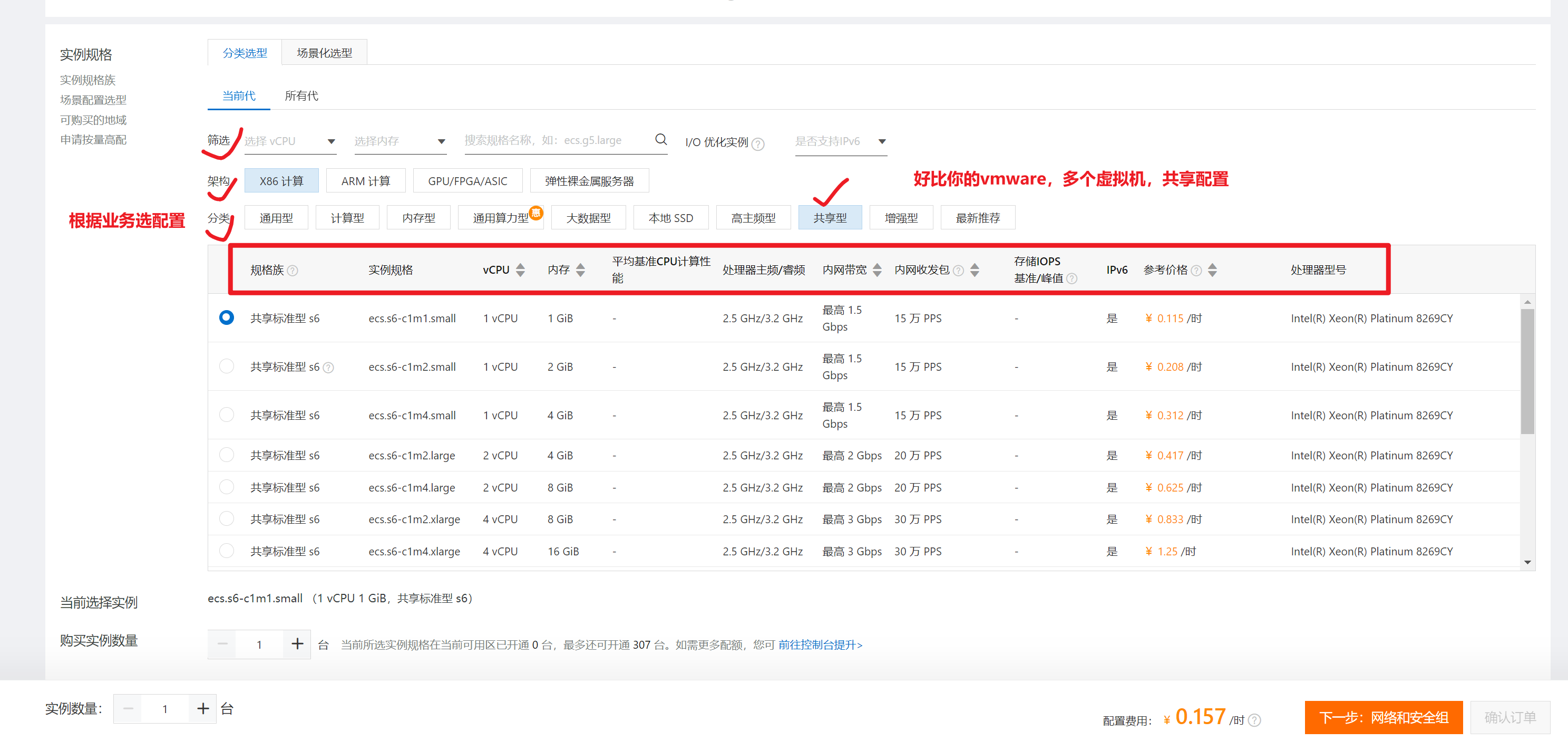Image resolution: width=1568 pixels, height=741 pixels.
Task: Click the search magnifier icon
Action: click(660, 139)
